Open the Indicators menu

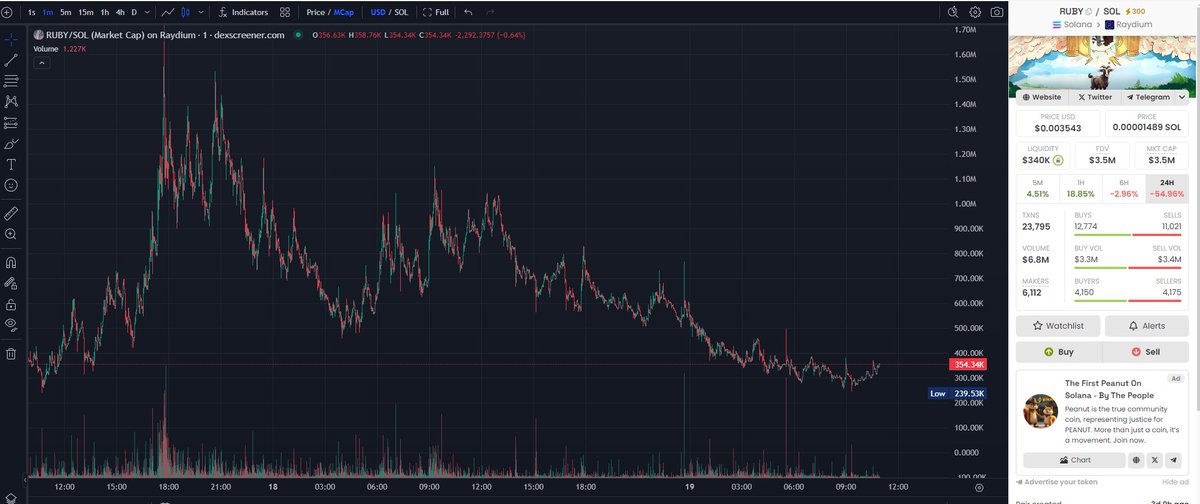243,12
